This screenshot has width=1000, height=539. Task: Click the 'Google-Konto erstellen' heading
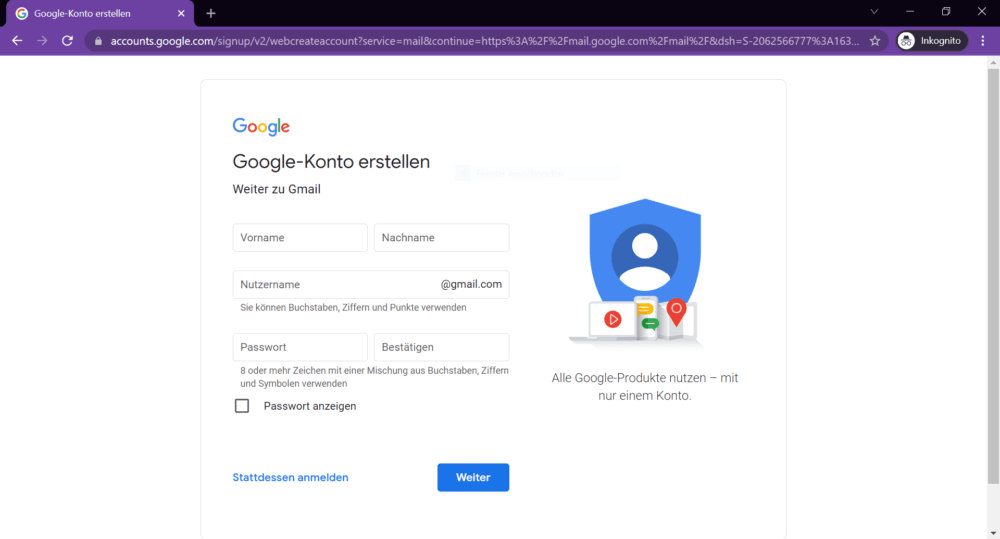point(331,162)
